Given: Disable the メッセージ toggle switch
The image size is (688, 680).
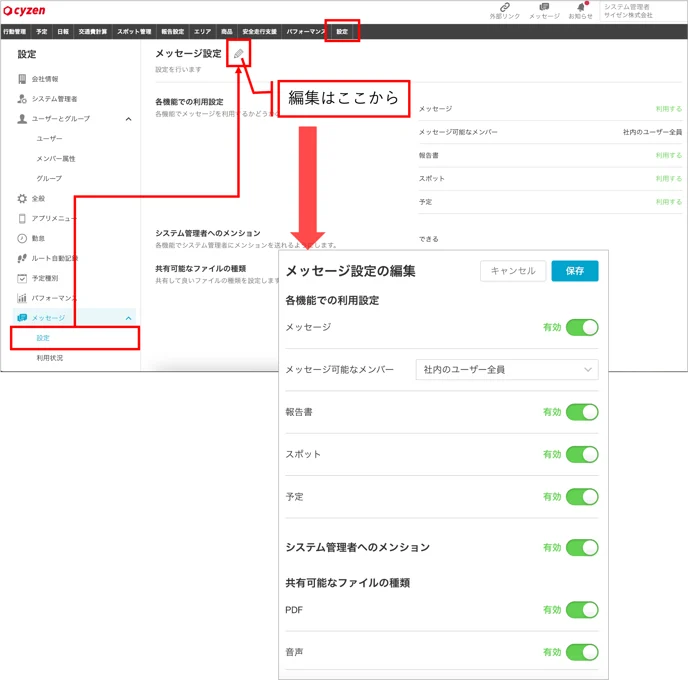Looking at the screenshot, I should click(x=582, y=327).
